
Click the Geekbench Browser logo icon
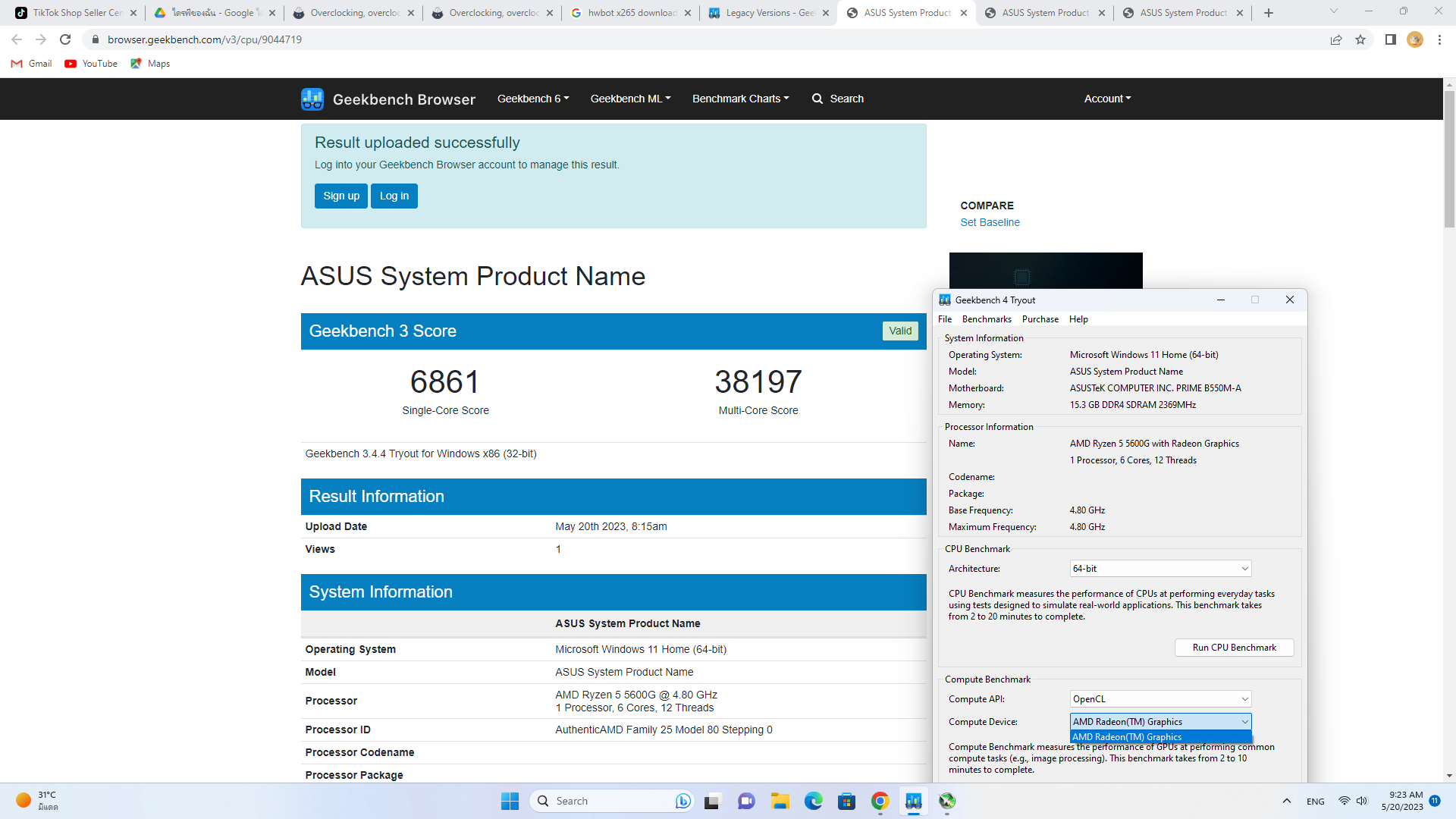tap(312, 99)
